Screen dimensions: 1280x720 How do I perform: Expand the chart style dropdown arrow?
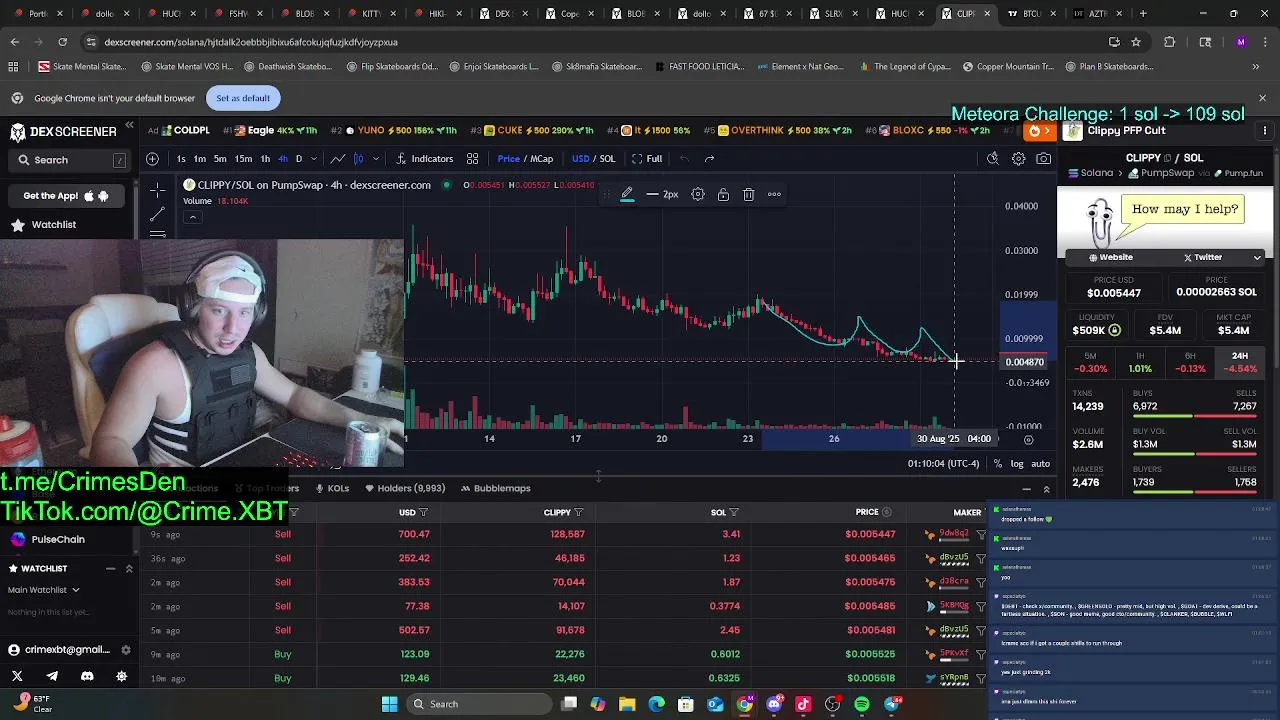tap(375, 158)
